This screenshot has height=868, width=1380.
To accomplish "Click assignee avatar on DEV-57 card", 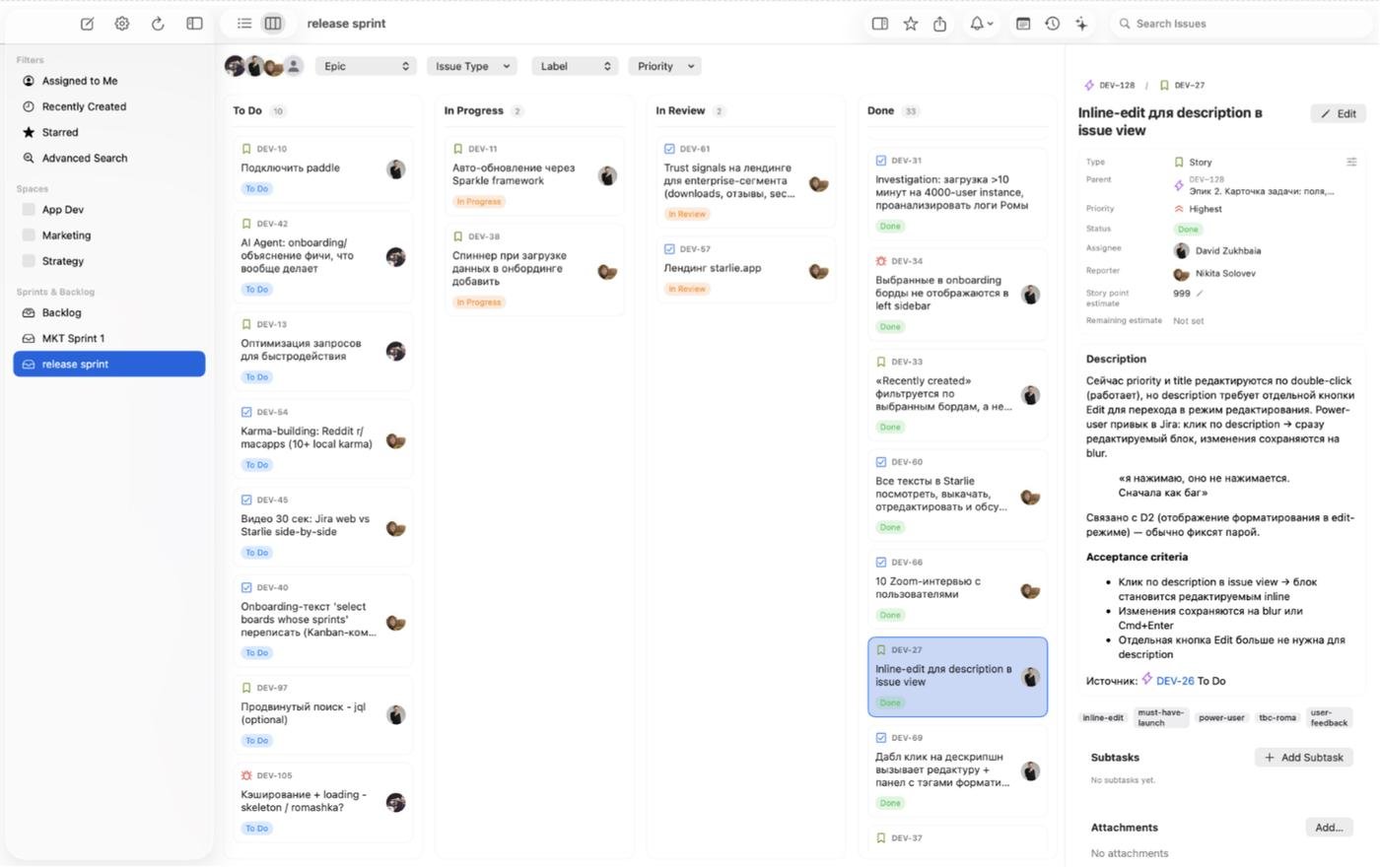I will coord(818,271).
